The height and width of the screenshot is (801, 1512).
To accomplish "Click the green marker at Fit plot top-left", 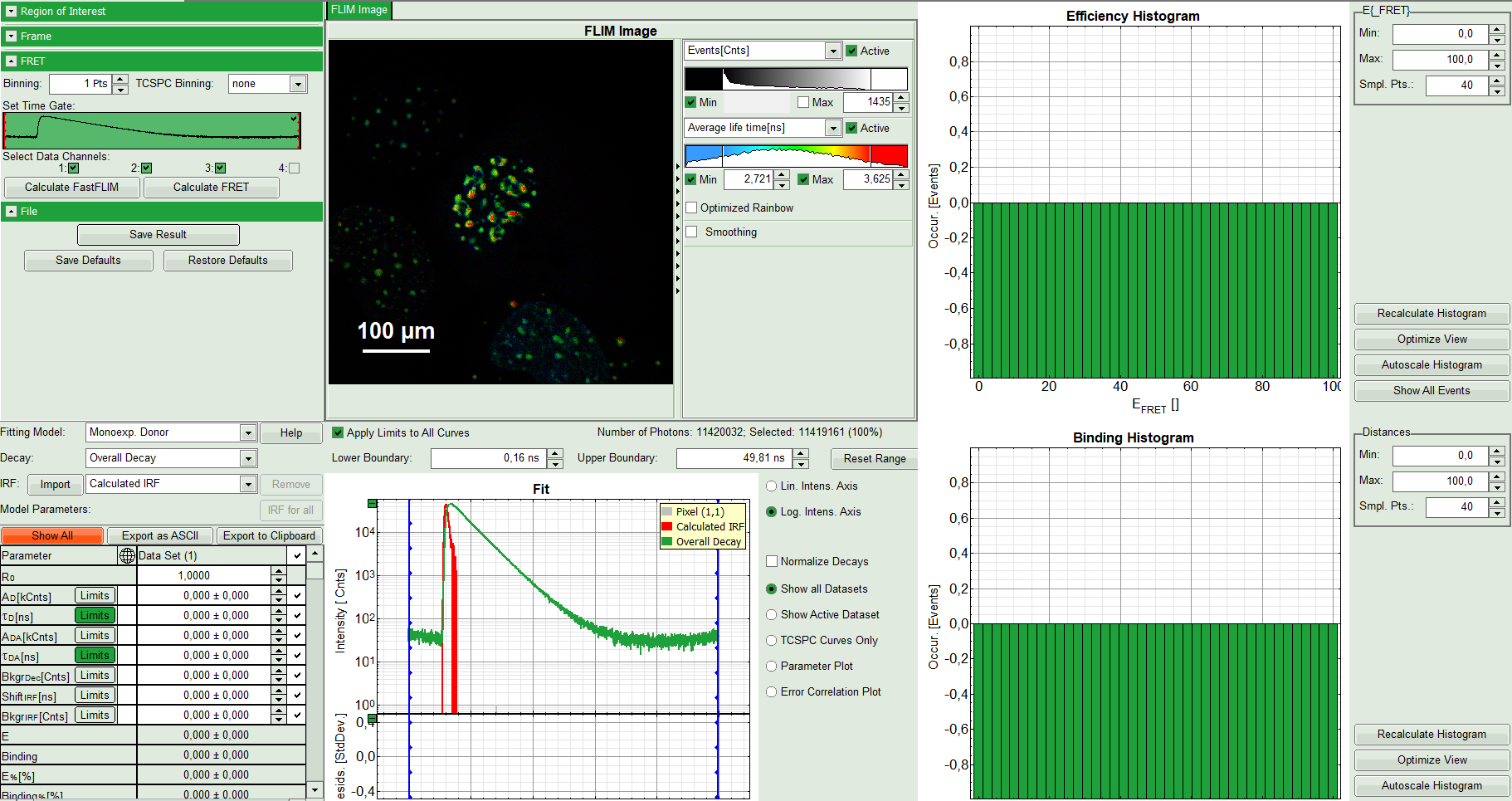I will (372, 504).
